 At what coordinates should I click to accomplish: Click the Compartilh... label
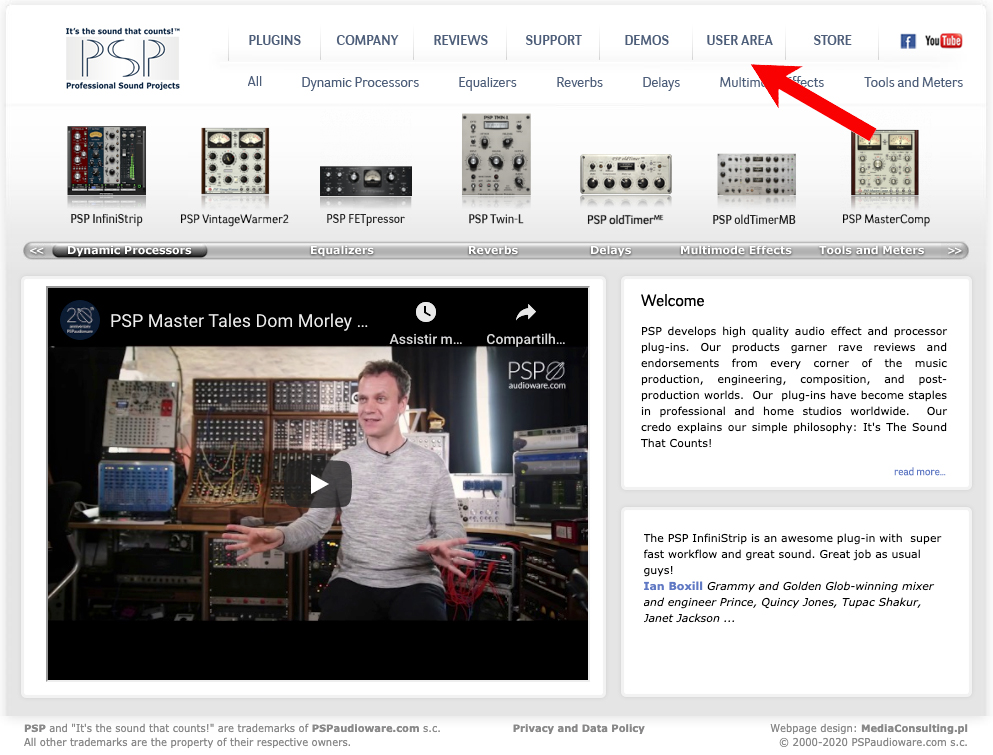pyautogui.click(x=526, y=339)
